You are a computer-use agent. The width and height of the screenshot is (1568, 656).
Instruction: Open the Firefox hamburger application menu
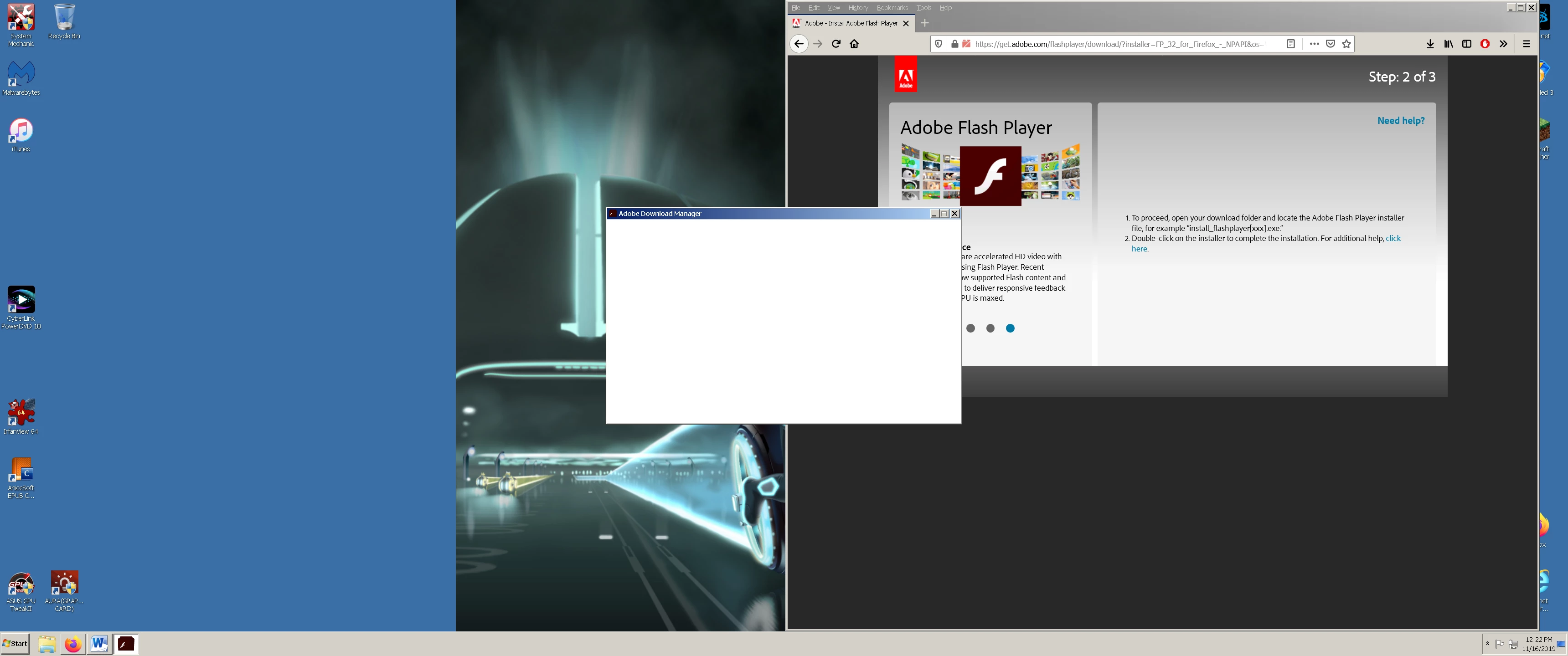pyautogui.click(x=1526, y=44)
